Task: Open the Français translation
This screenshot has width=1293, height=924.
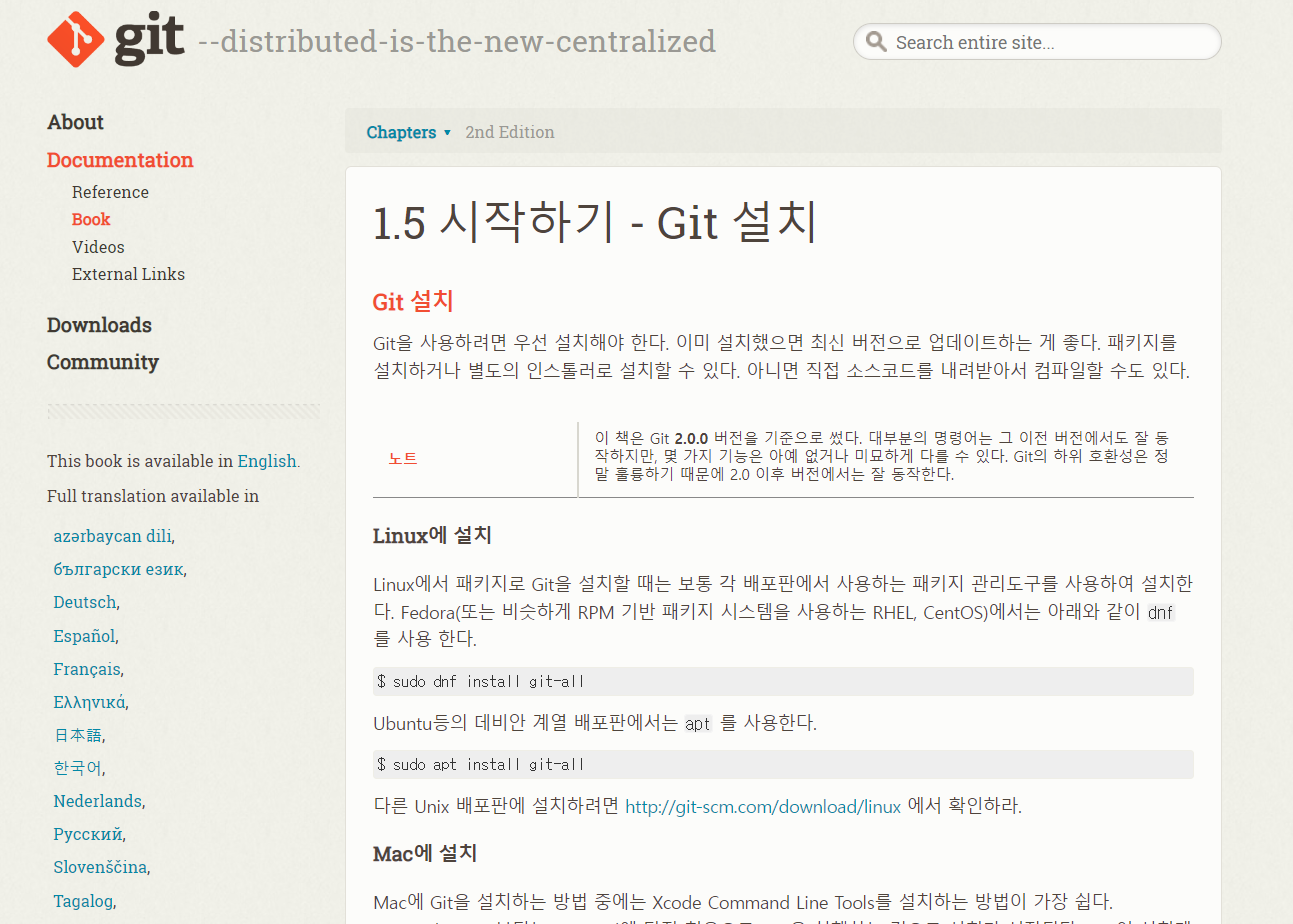Action: pos(87,669)
